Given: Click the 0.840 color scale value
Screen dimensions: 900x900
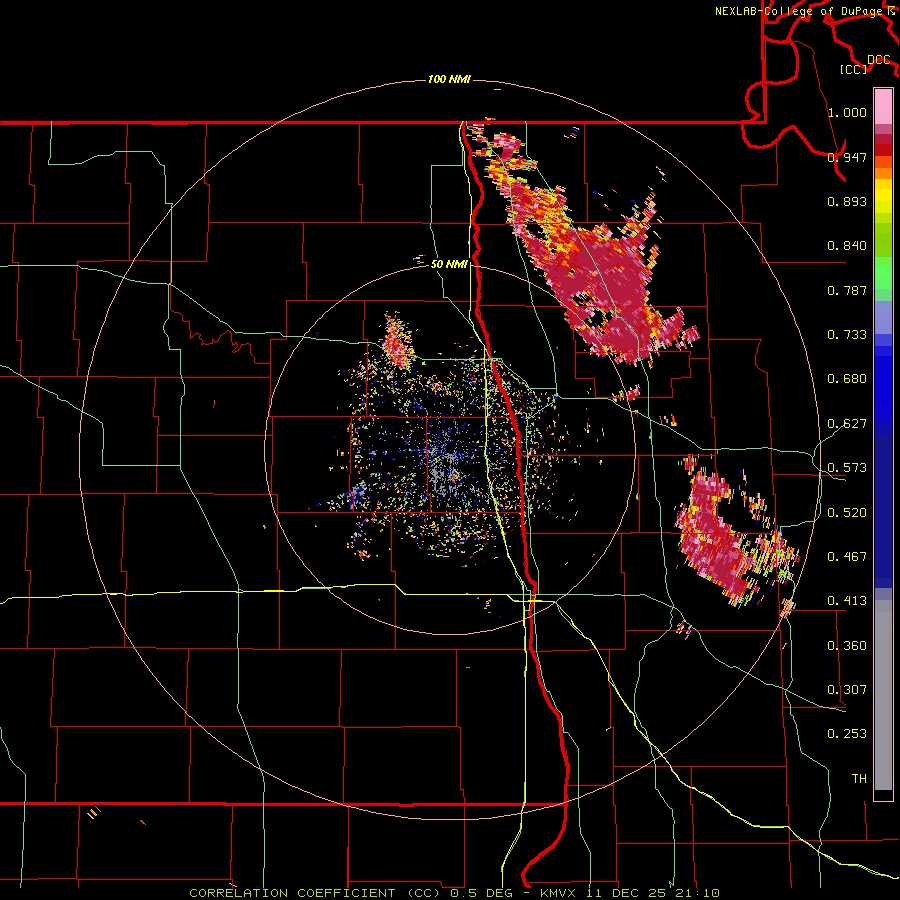Looking at the screenshot, I should pyautogui.click(x=847, y=246).
